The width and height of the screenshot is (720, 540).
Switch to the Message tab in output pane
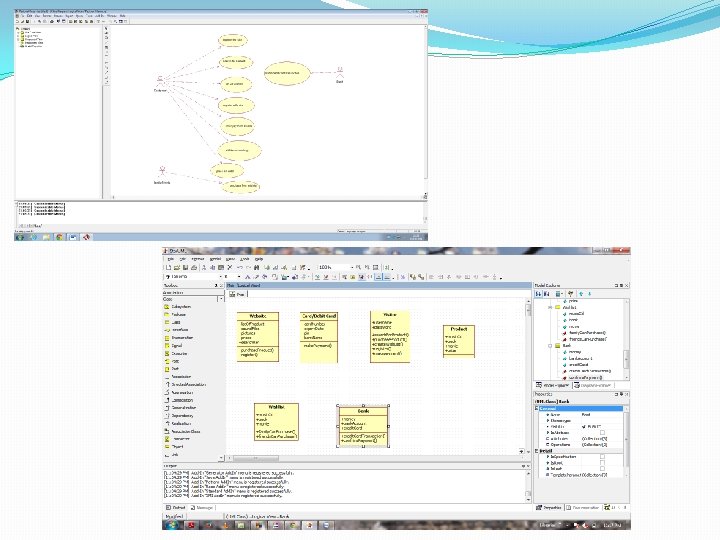click(202, 507)
